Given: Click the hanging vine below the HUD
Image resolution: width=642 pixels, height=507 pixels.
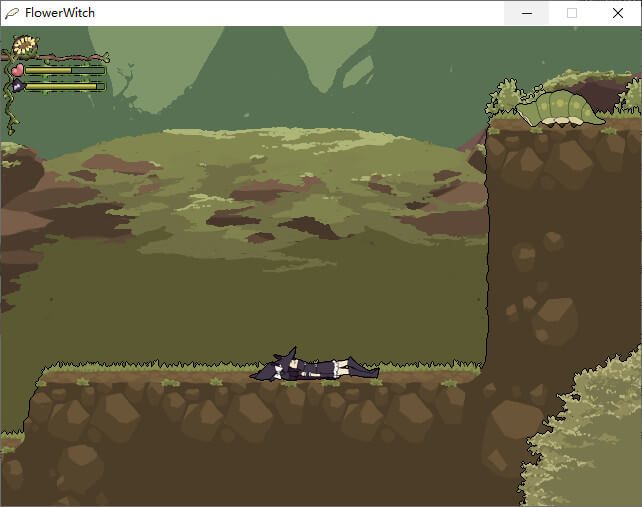Looking at the screenshot, I should 12,115.
